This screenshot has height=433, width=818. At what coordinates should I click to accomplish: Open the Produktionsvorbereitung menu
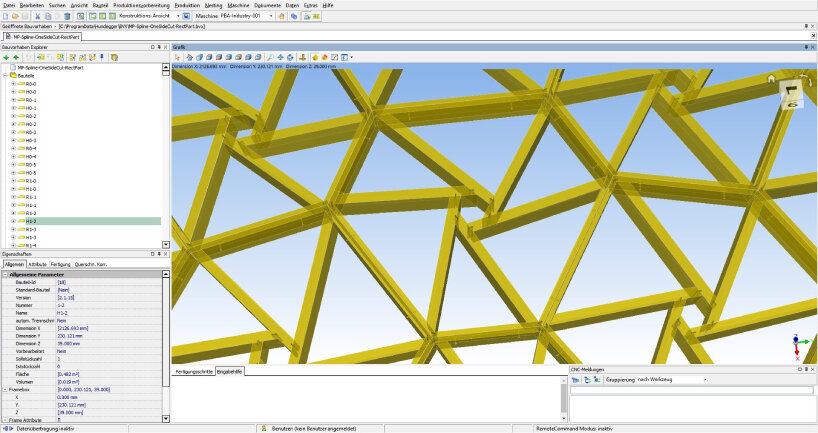click(141, 5)
